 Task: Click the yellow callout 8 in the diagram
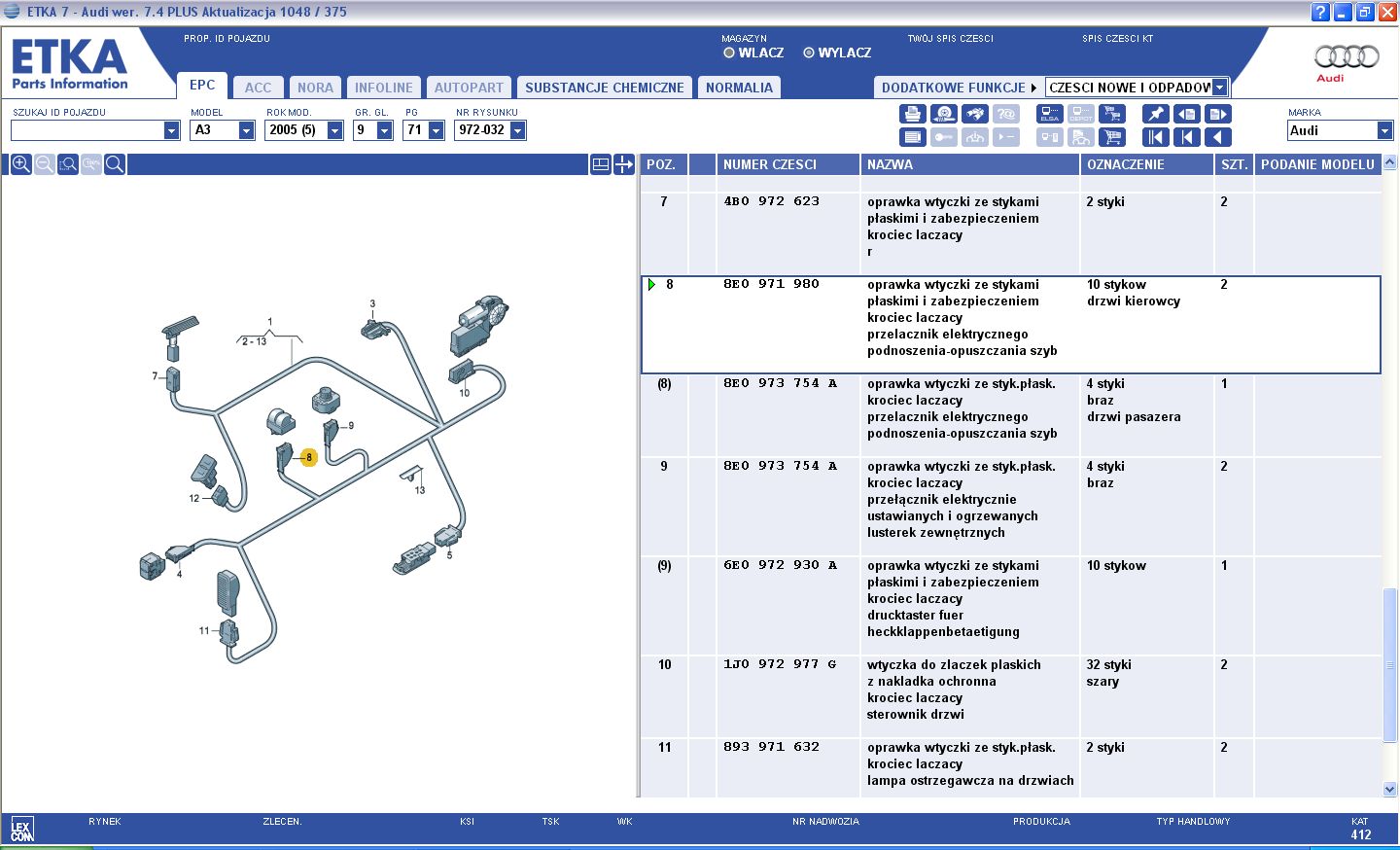click(x=309, y=457)
